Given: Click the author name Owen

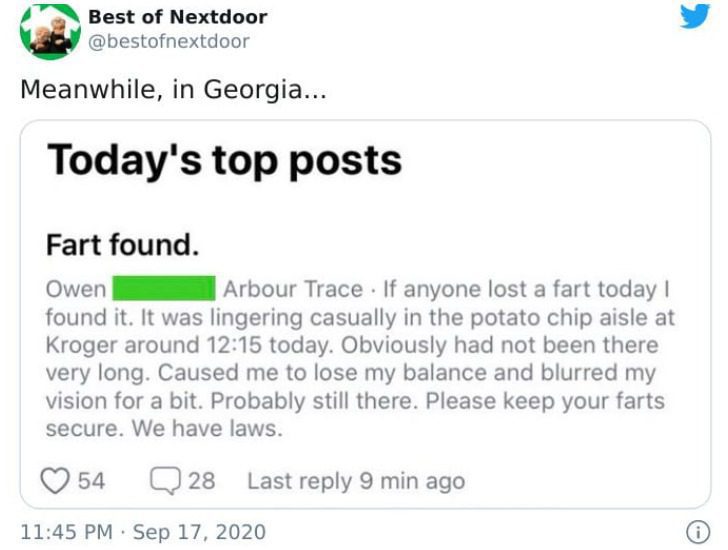Looking at the screenshot, I should [x=76, y=289].
